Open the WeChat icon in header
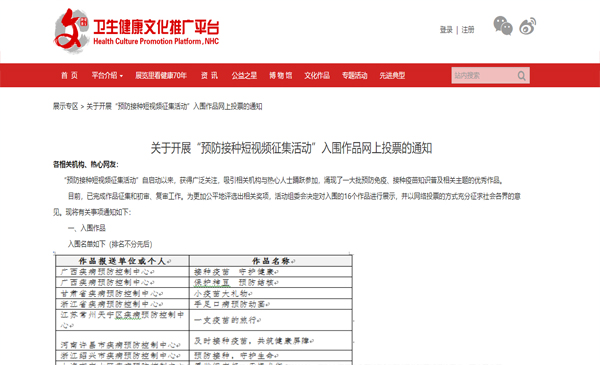 (x=503, y=26)
